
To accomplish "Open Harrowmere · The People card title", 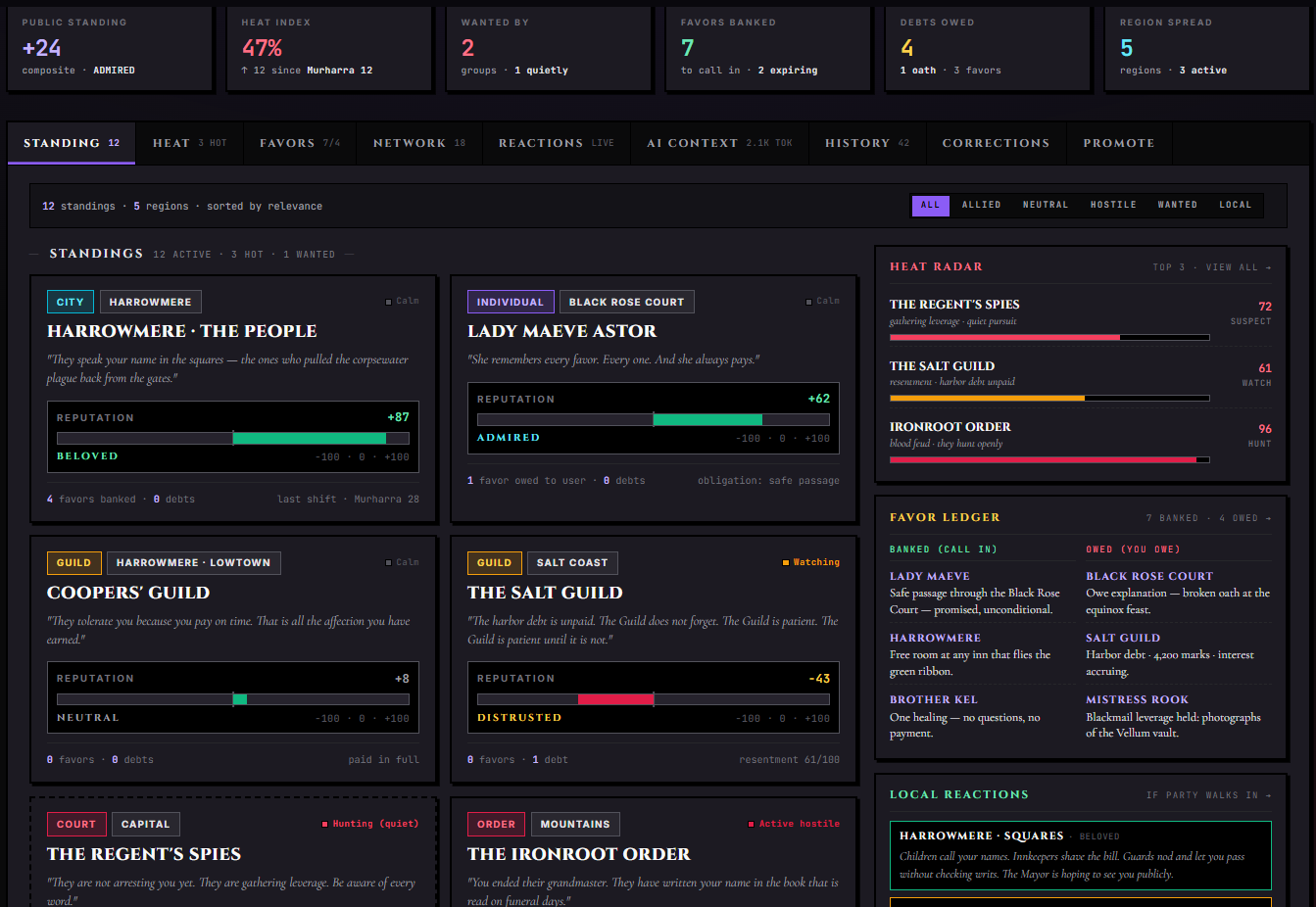I will [181, 331].
